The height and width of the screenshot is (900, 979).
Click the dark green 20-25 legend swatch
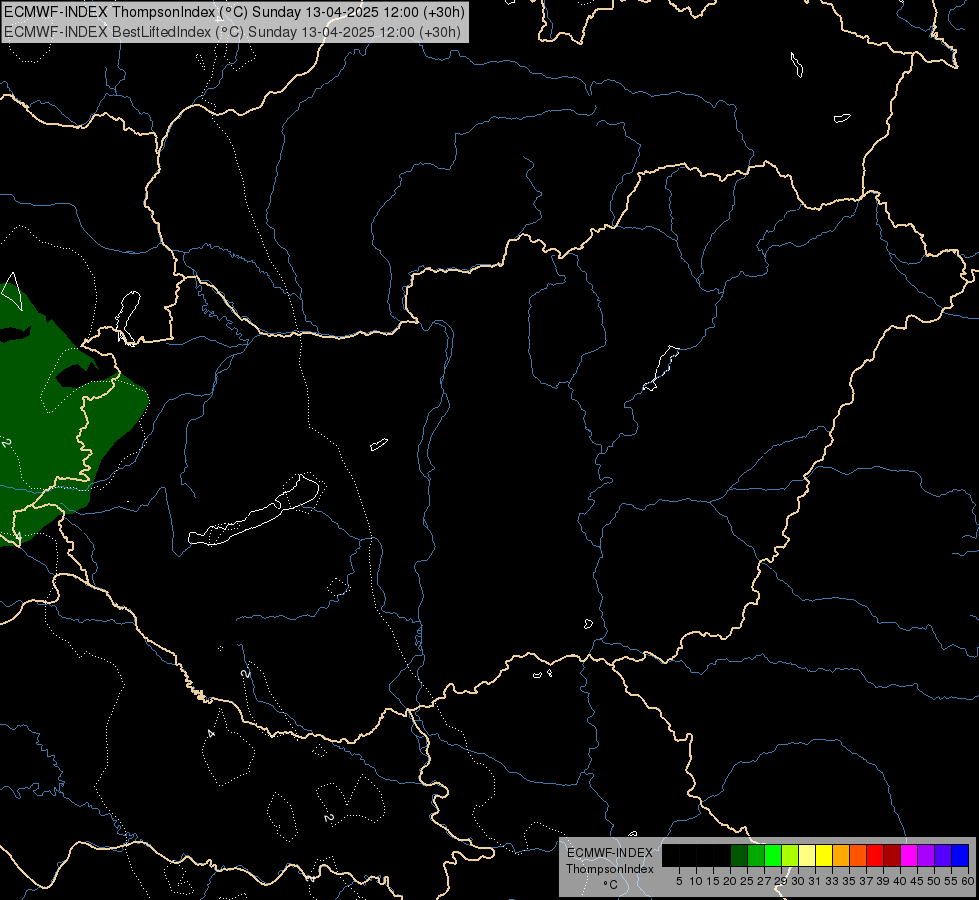tap(739, 855)
